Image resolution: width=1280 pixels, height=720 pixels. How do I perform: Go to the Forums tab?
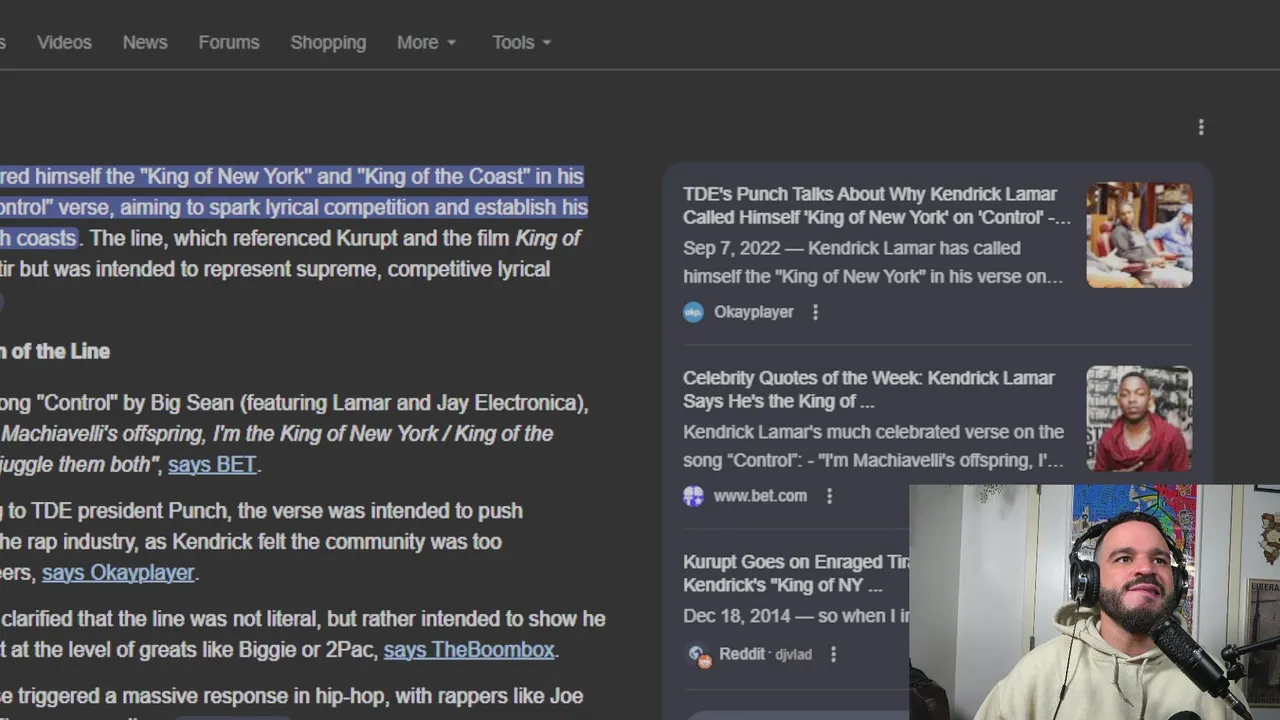pos(229,42)
